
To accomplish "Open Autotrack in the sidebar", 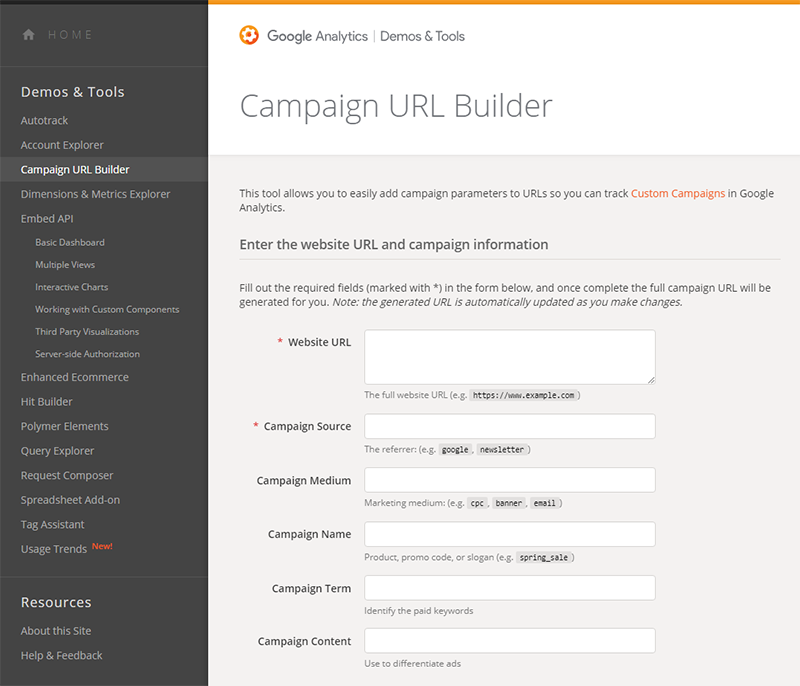I will tap(44, 120).
